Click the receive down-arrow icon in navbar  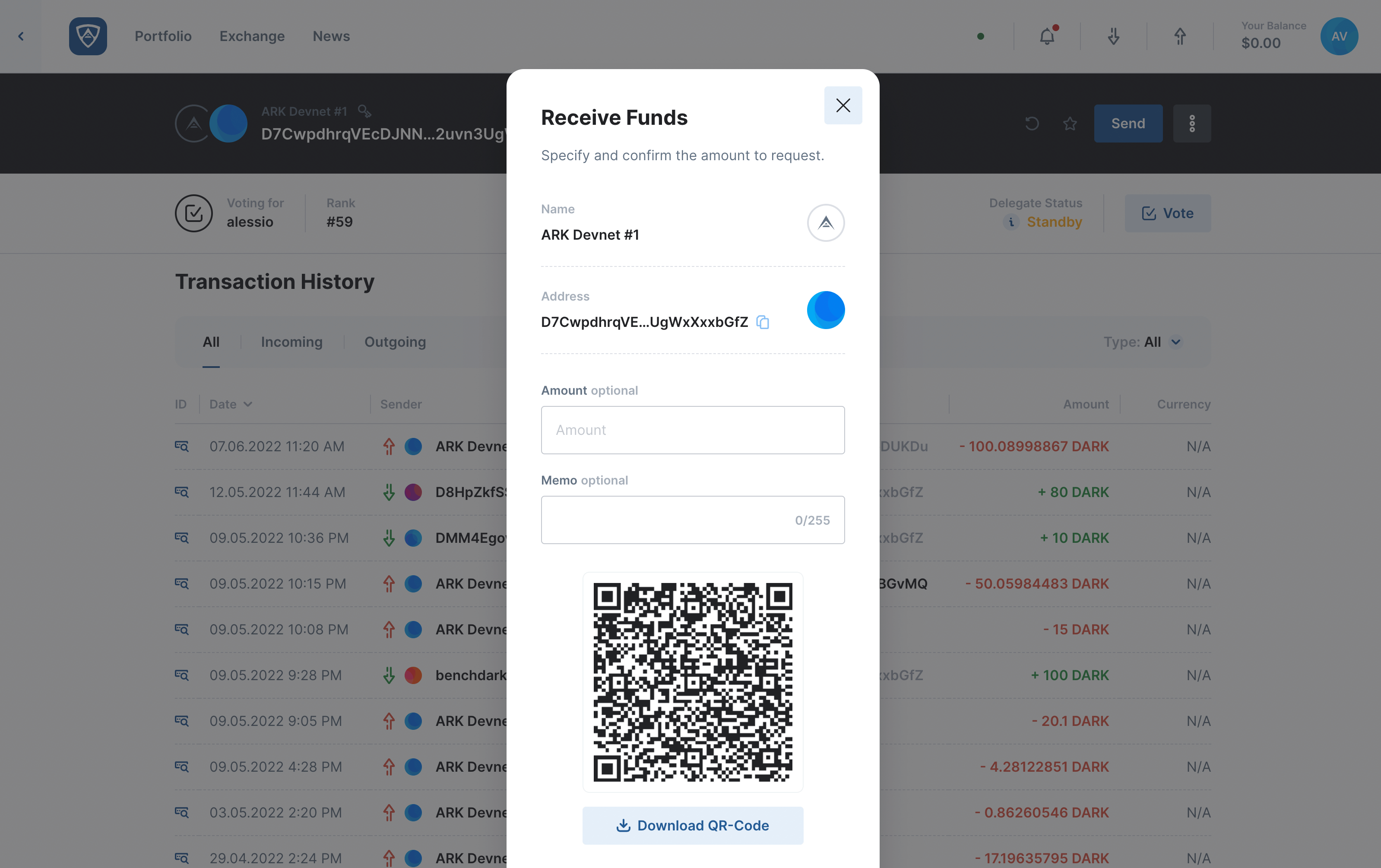coord(1113,36)
